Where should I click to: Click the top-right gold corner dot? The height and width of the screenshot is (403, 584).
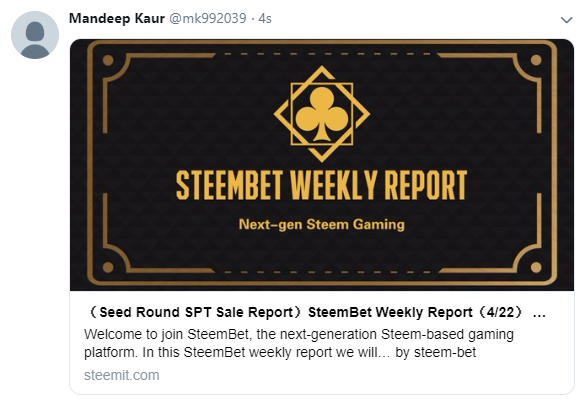(536, 60)
